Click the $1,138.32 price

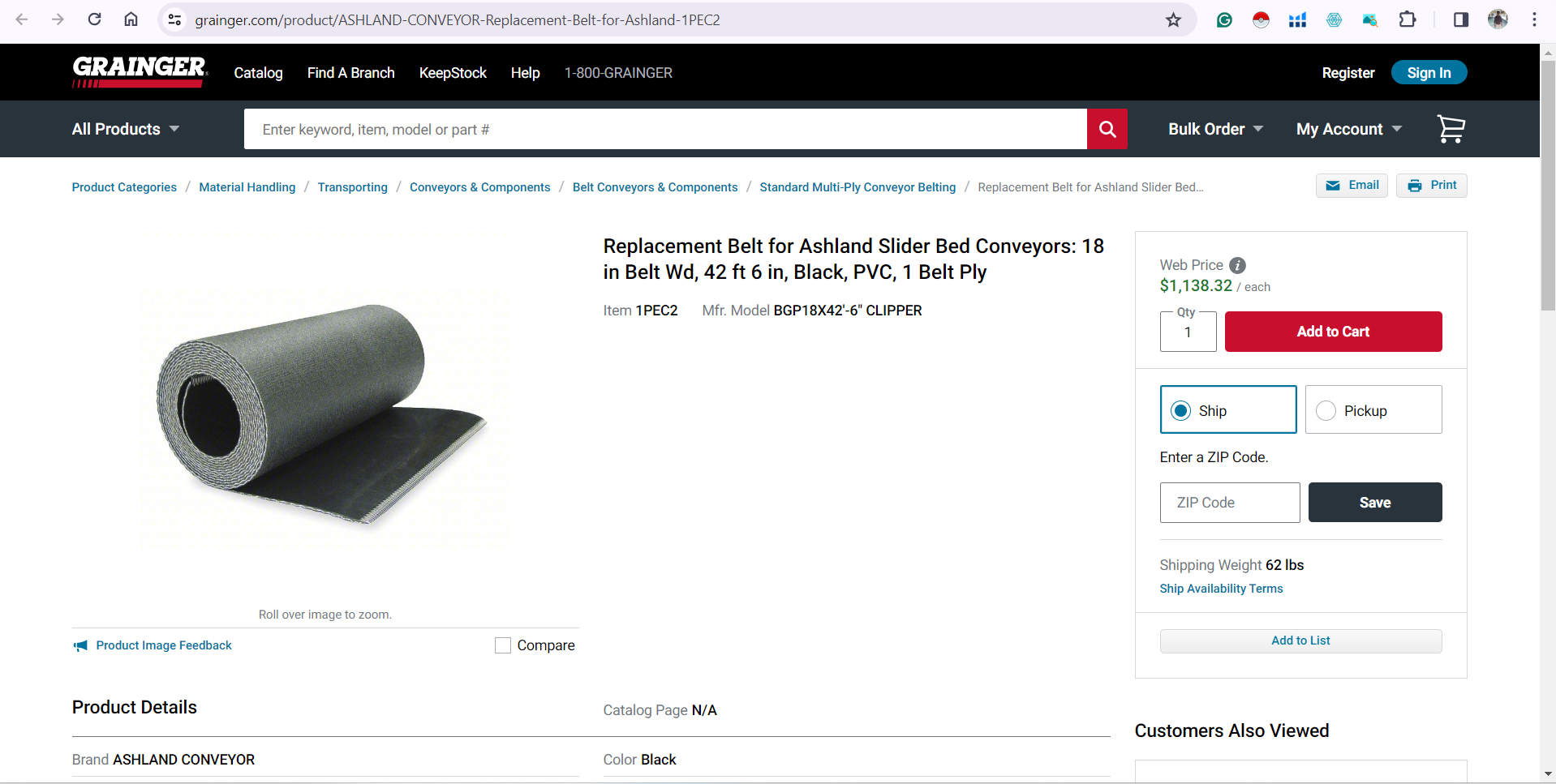(1196, 285)
